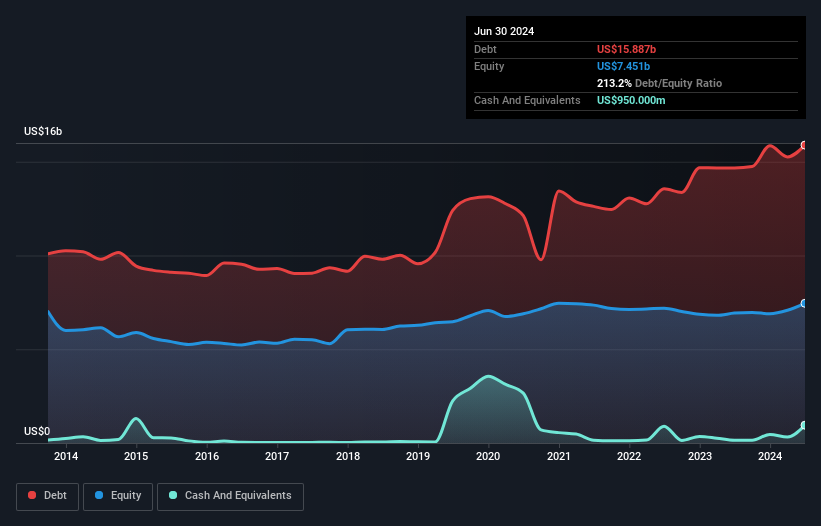Click the US$950.000m cash value

click(631, 100)
